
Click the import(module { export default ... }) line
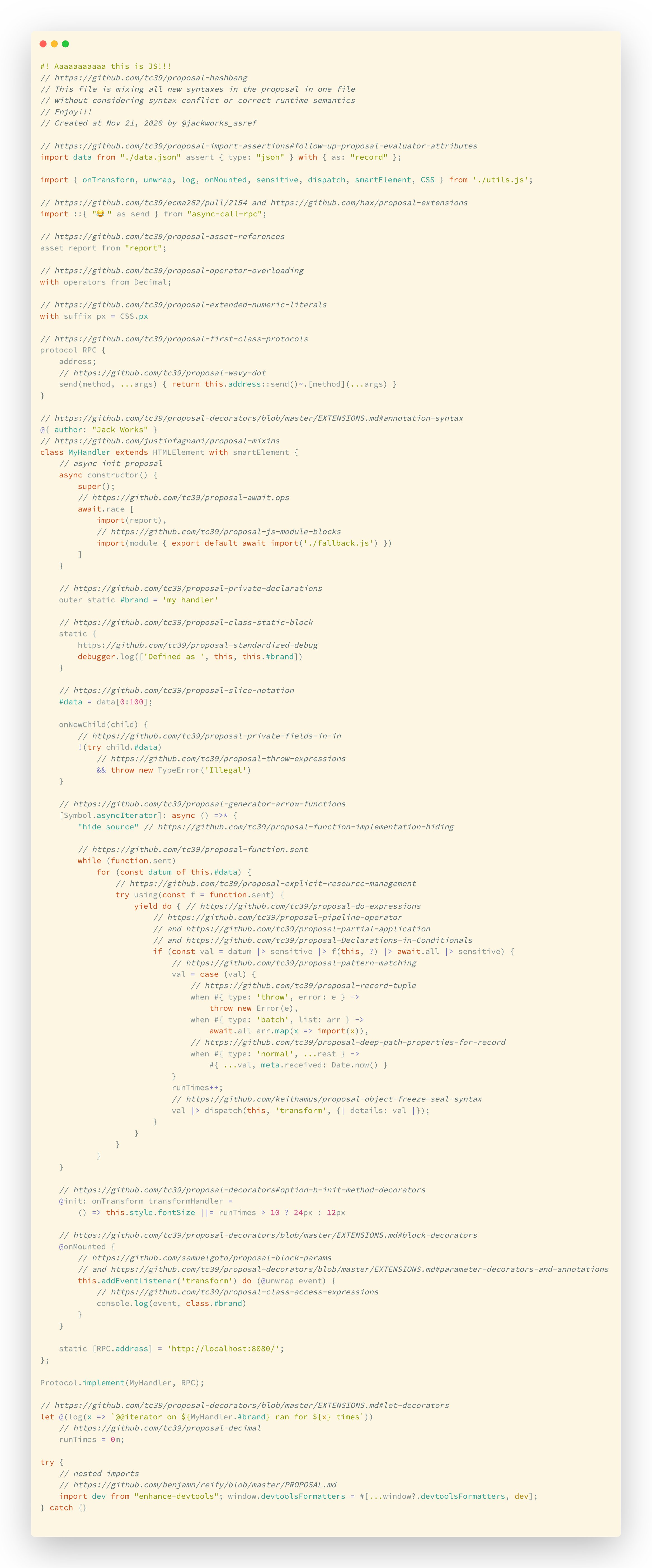(244, 543)
